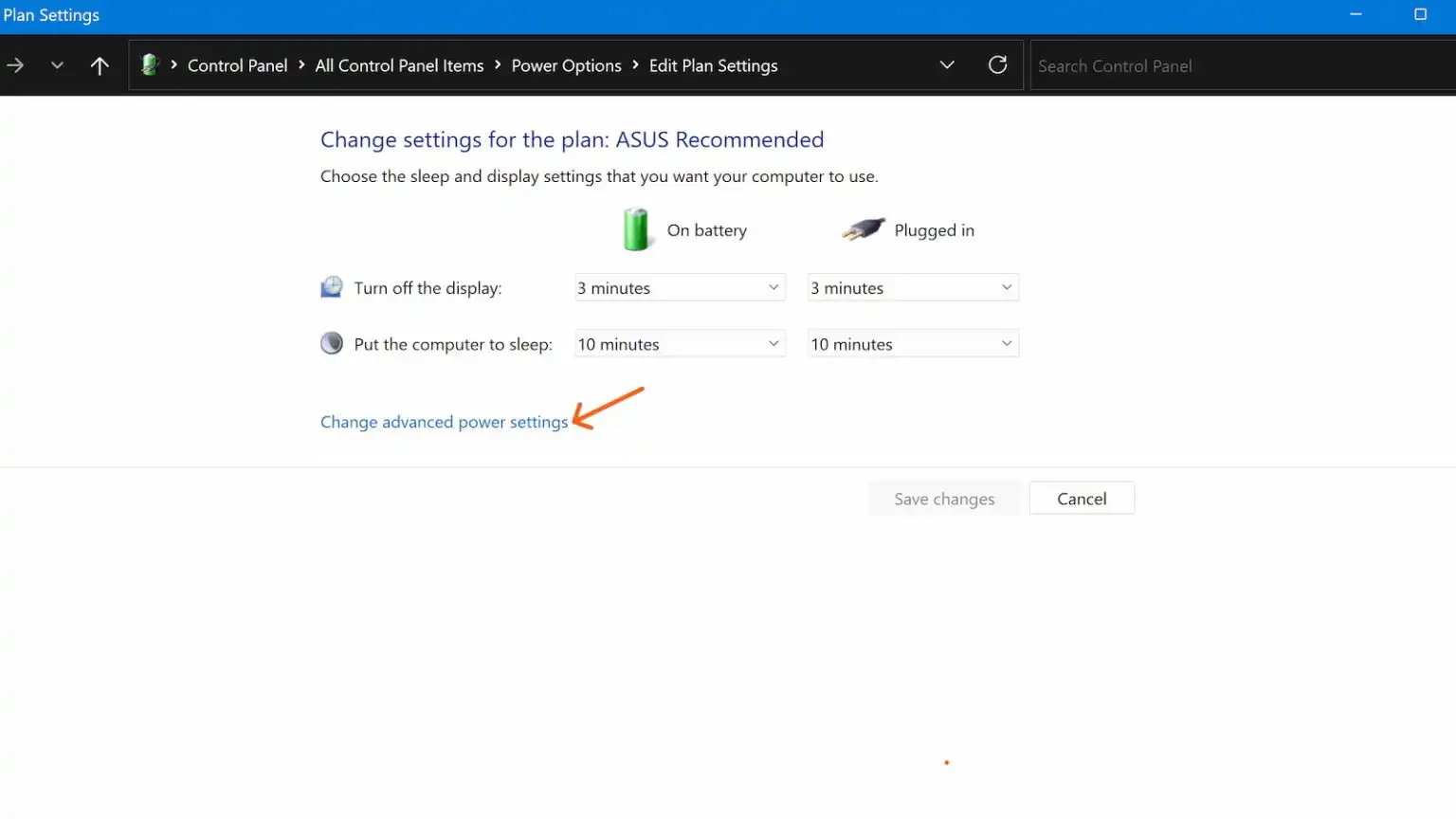Screen dimensions: 1456x819
Task: Open the Plugged in display timeout dropdown
Action: [x=912, y=287]
